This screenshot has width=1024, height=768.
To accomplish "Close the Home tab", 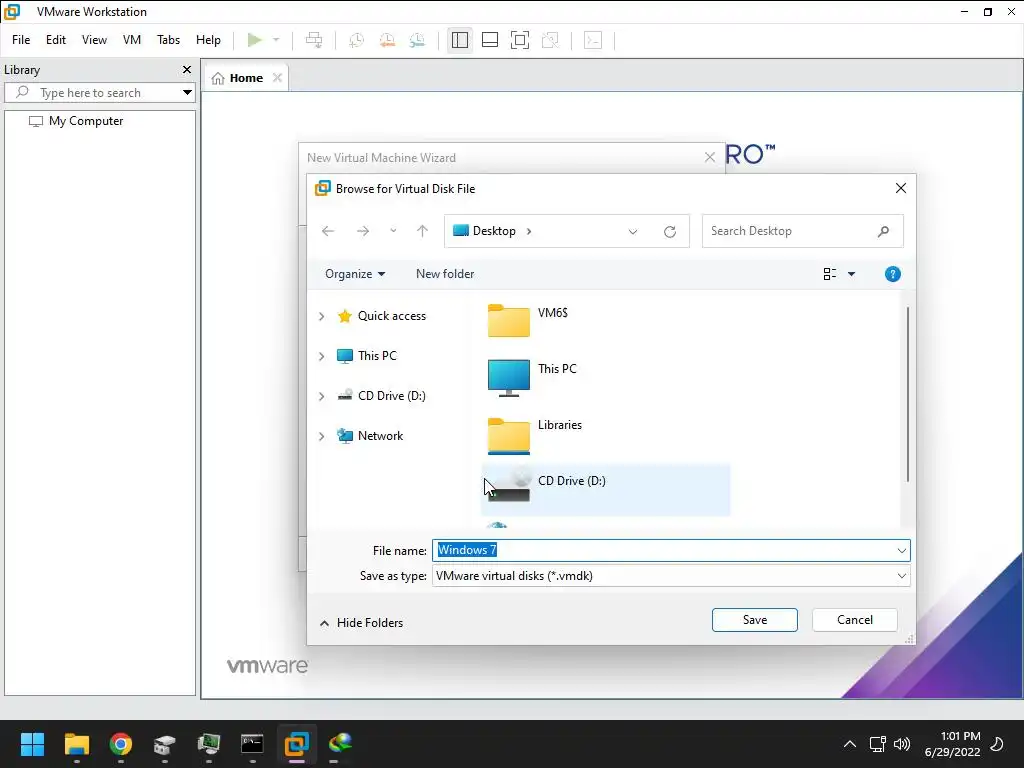I will click(278, 78).
